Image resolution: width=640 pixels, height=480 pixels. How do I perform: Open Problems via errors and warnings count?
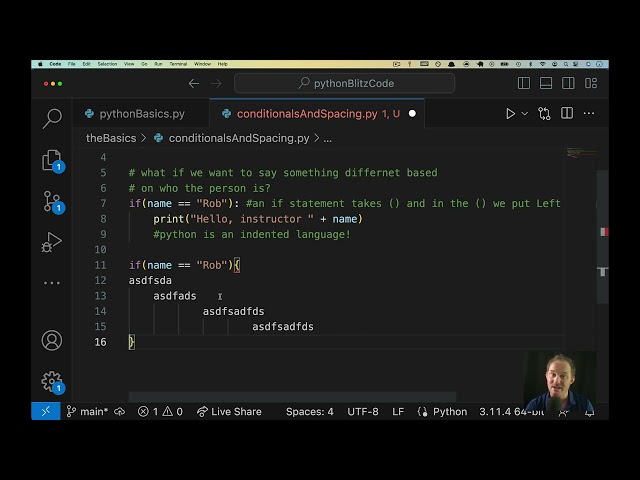160,411
